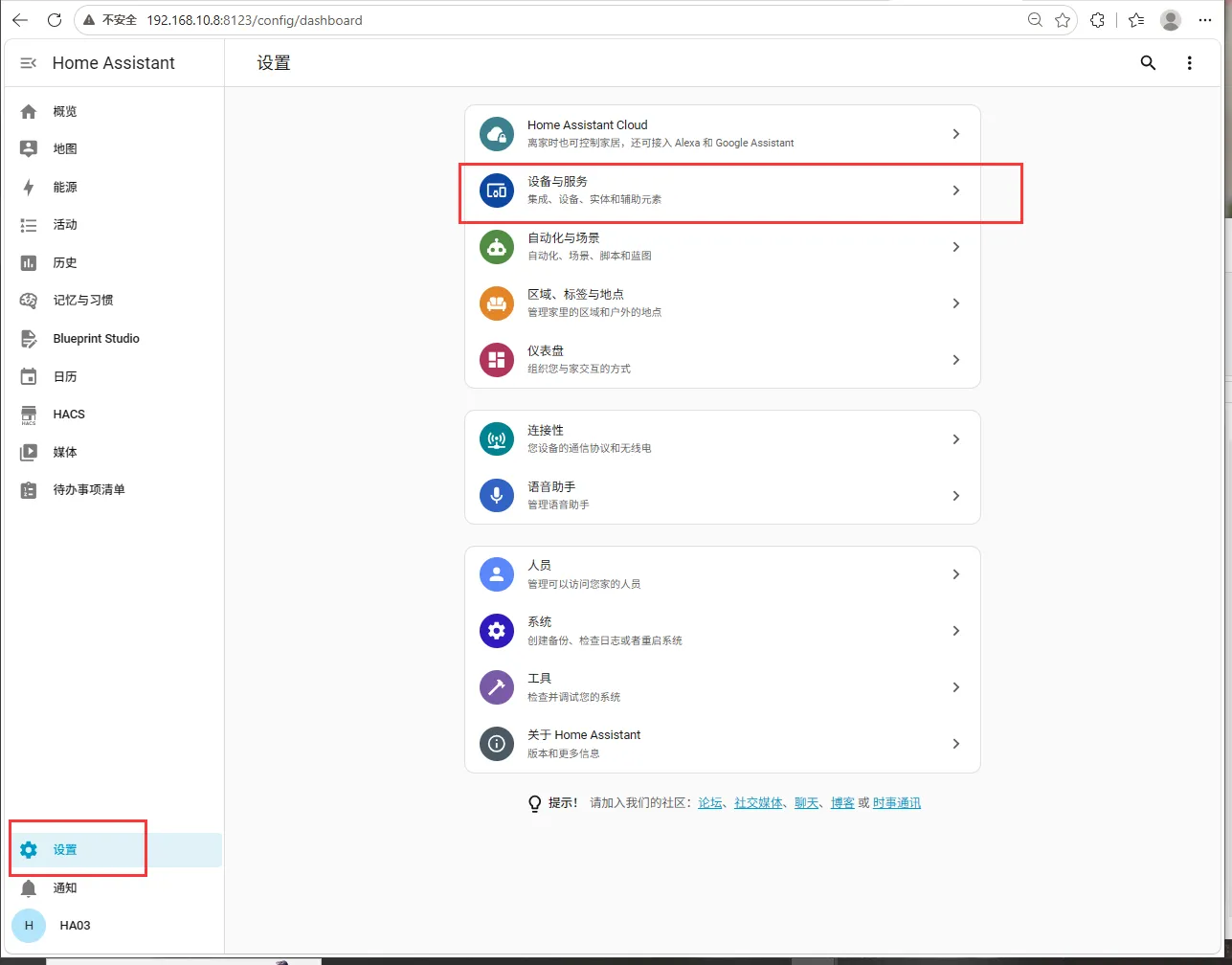The width and height of the screenshot is (1232, 965).
Task: Click the 日历 calendar icon
Action: (29, 377)
